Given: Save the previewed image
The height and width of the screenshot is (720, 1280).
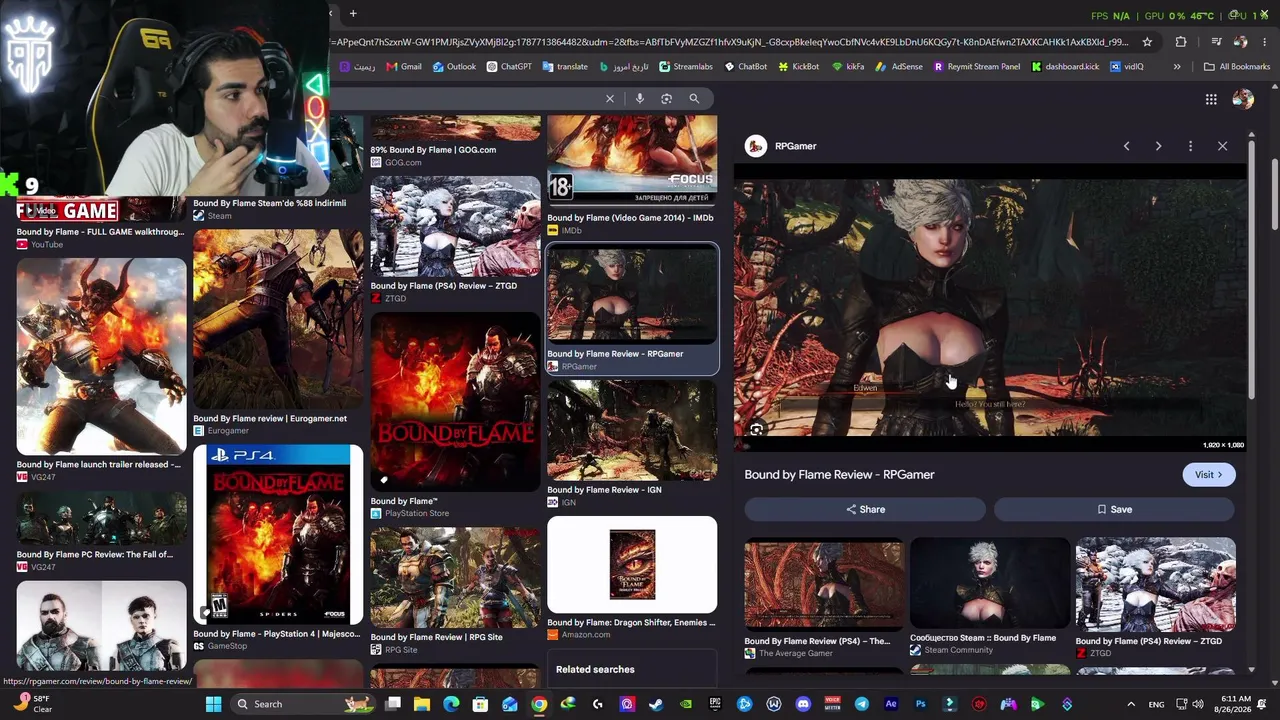Looking at the screenshot, I should click(x=1114, y=509).
